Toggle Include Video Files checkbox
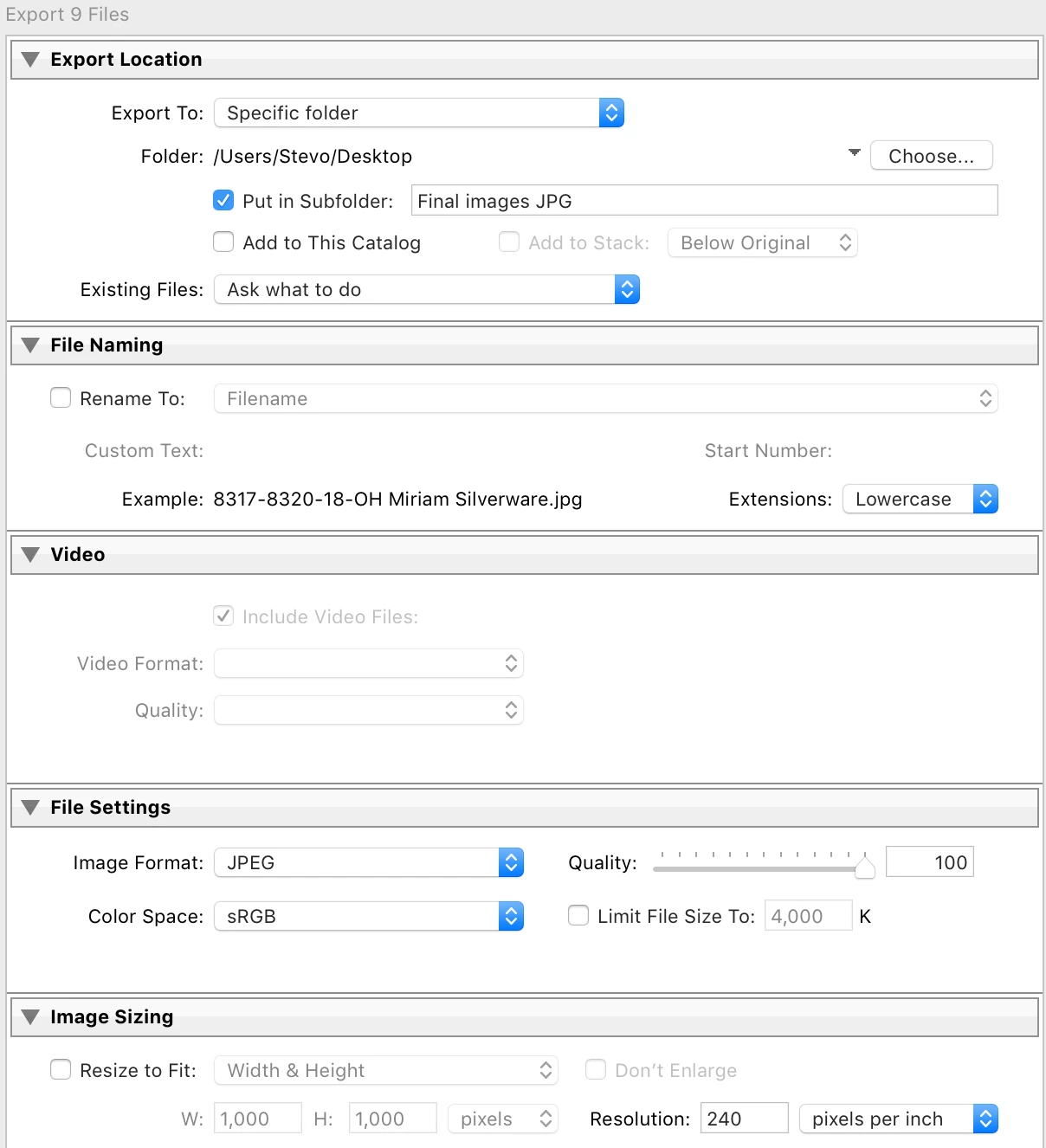1046x1148 pixels. click(x=223, y=616)
